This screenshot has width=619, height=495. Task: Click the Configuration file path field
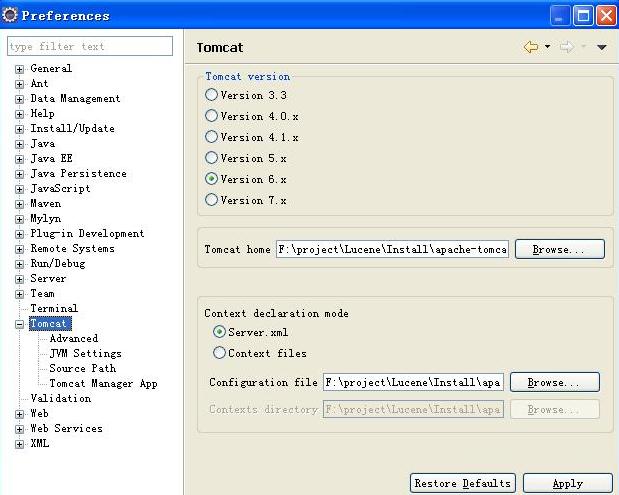tap(413, 382)
